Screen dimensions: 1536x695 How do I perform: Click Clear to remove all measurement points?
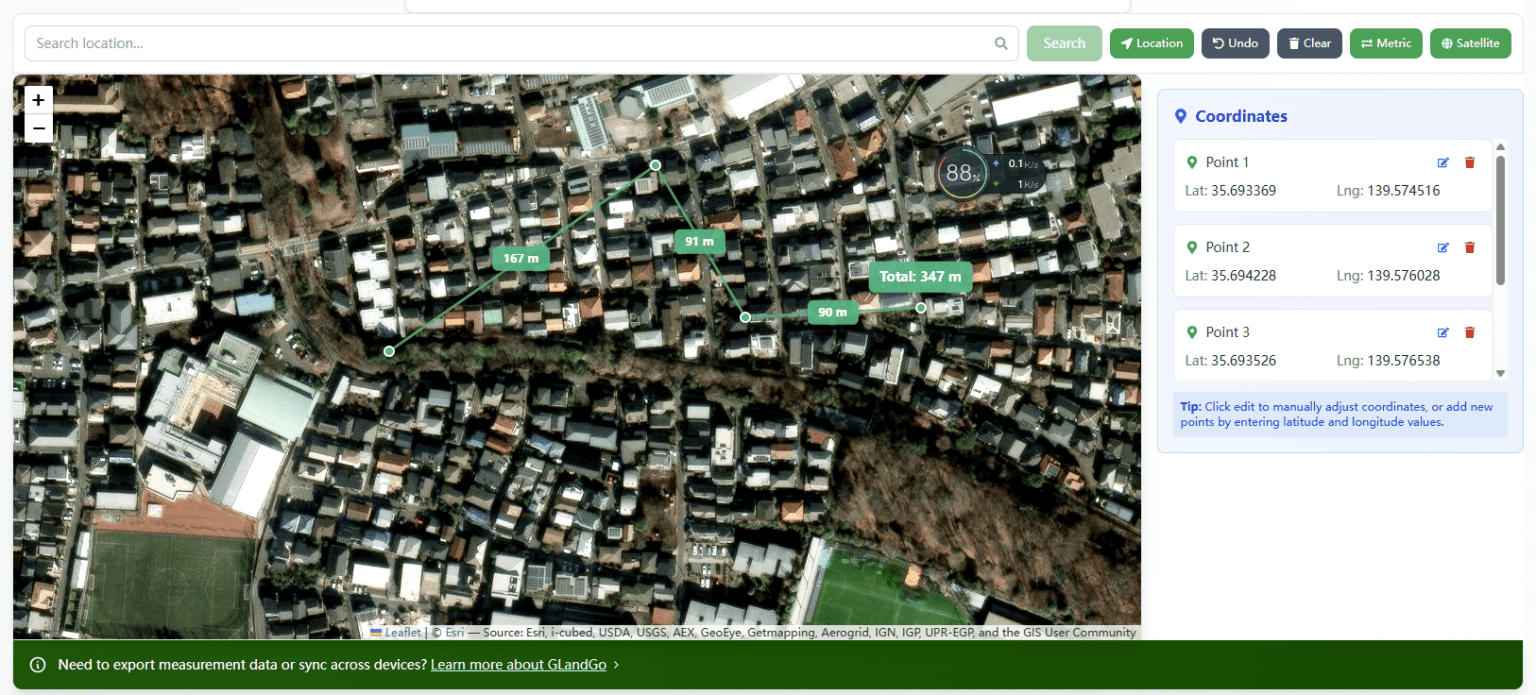[1309, 43]
